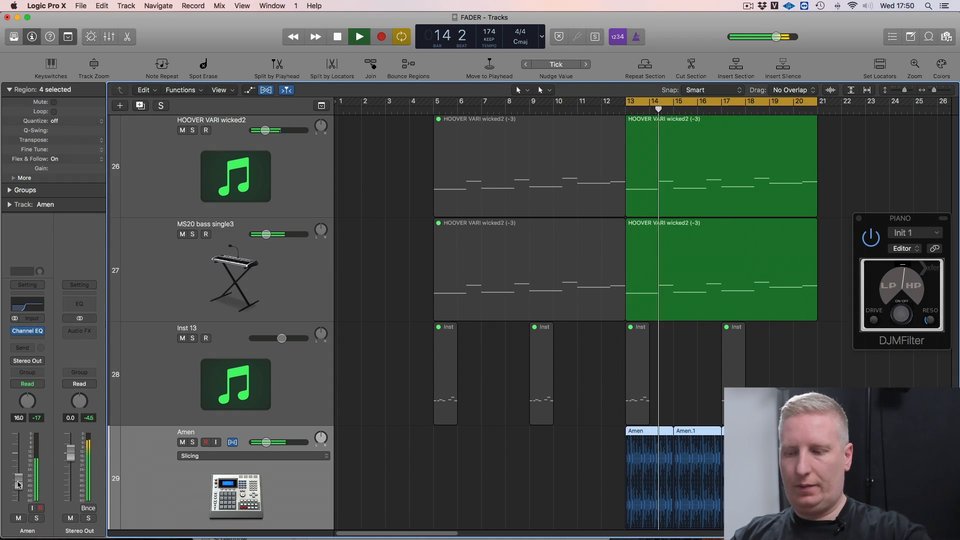The image size is (960, 540).
Task: Open the Drag No Overlap dropdown
Action: [x=793, y=90]
